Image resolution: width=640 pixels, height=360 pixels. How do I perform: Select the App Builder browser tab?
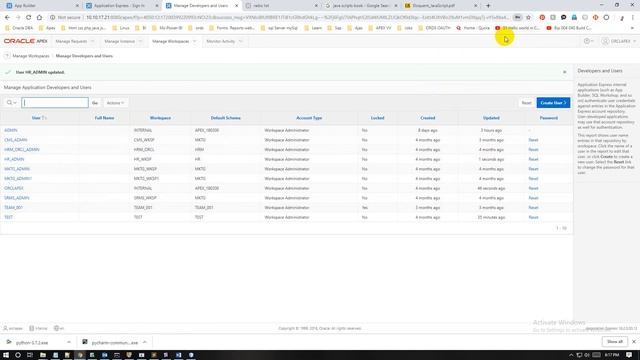click(x=41, y=6)
